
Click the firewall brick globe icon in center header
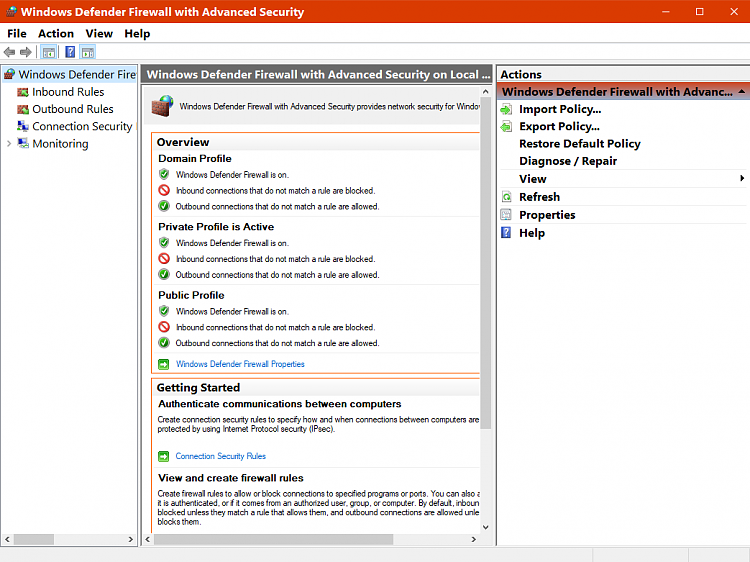click(162, 106)
